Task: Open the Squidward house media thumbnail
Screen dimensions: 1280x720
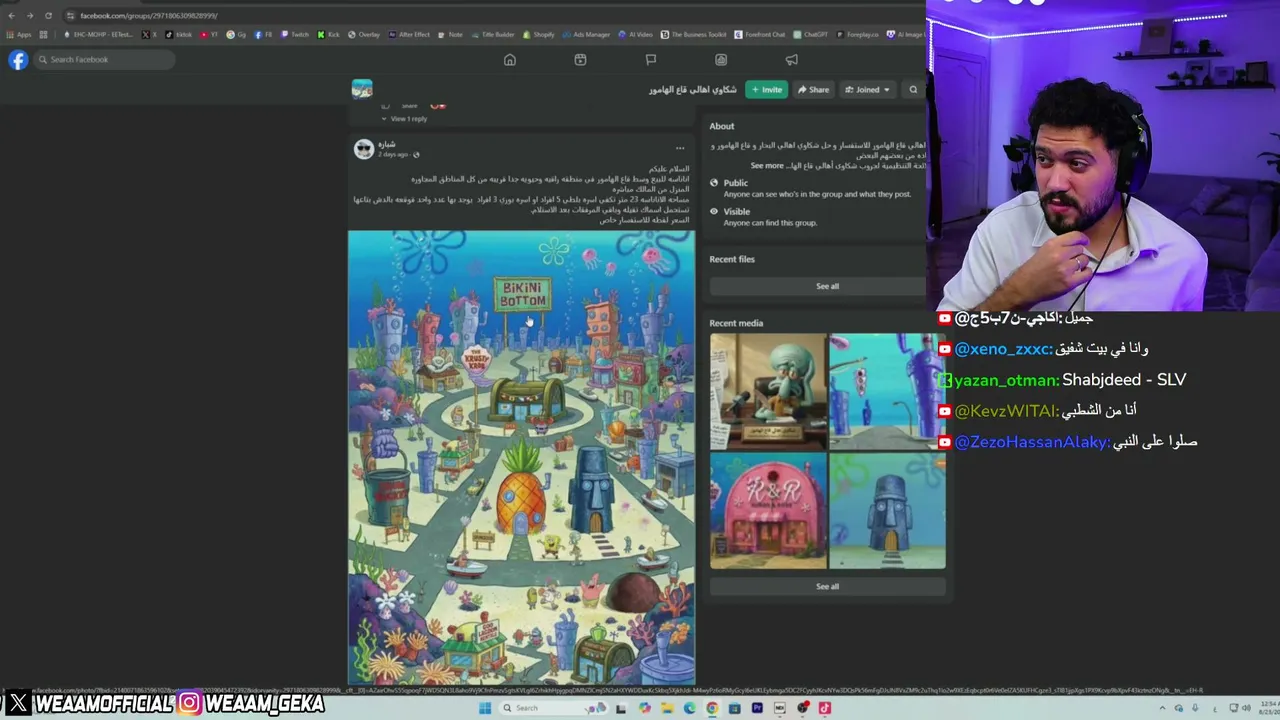Action: pyautogui.click(x=887, y=511)
